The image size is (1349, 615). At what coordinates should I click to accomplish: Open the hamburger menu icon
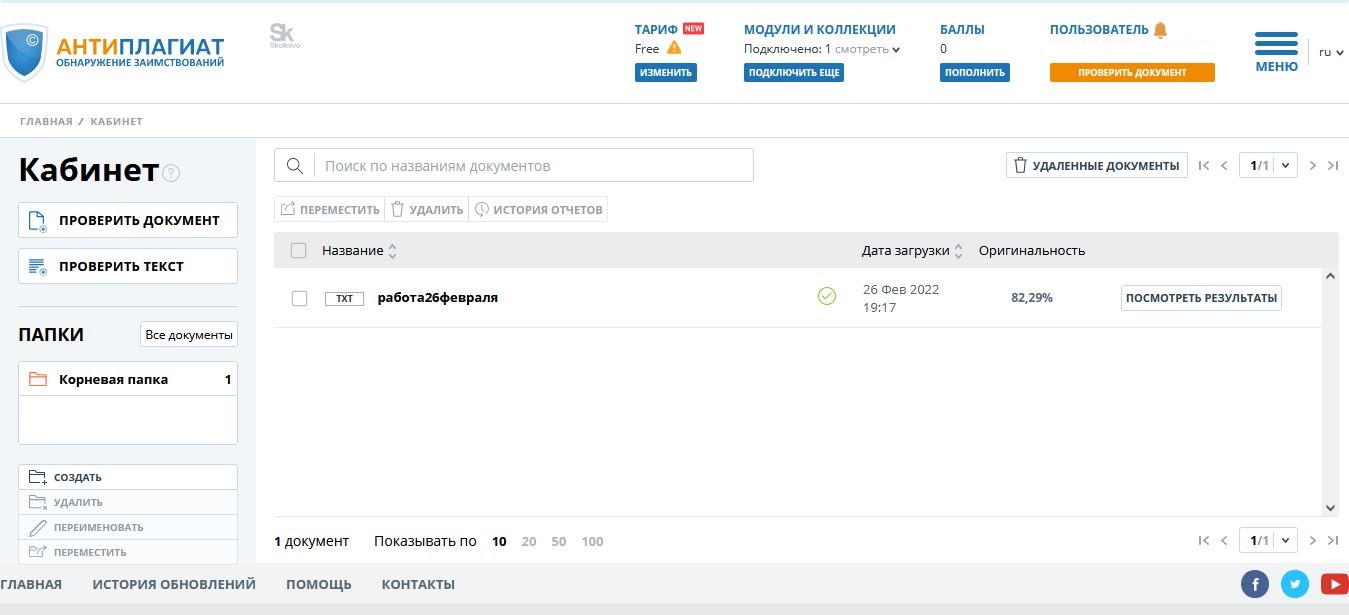[1276, 45]
